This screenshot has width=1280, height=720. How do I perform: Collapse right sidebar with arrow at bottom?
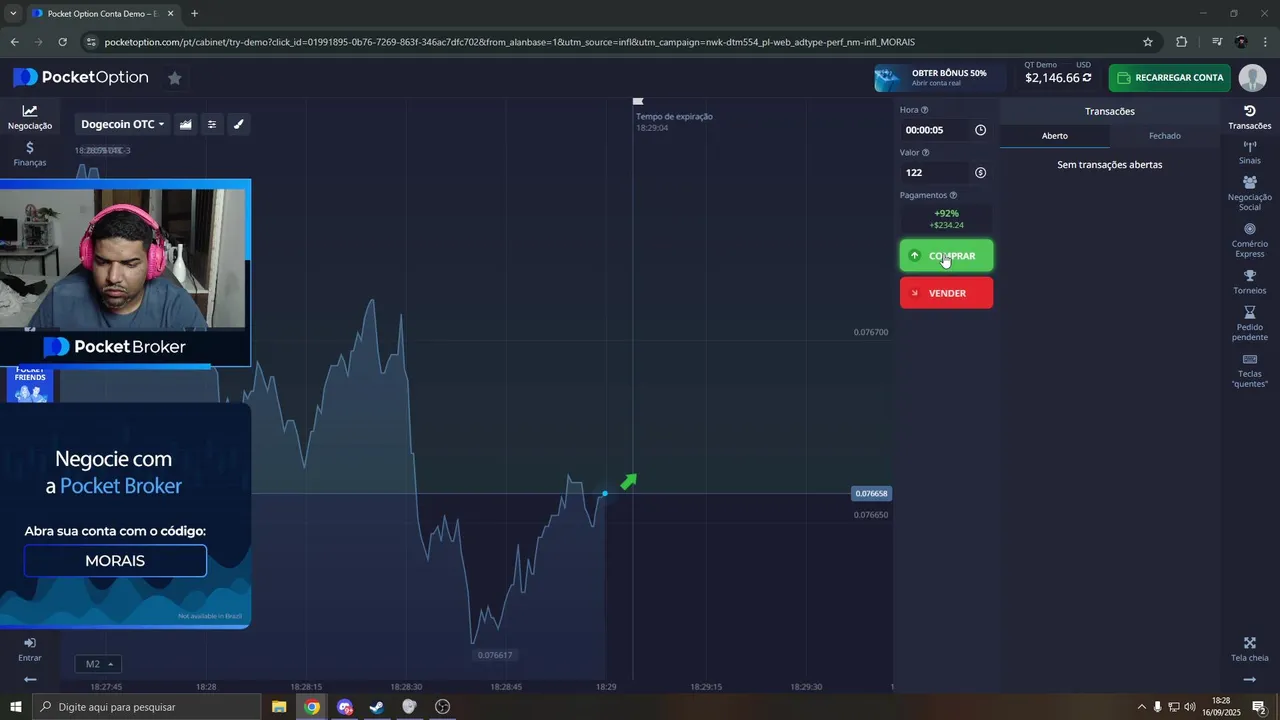click(x=1250, y=680)
